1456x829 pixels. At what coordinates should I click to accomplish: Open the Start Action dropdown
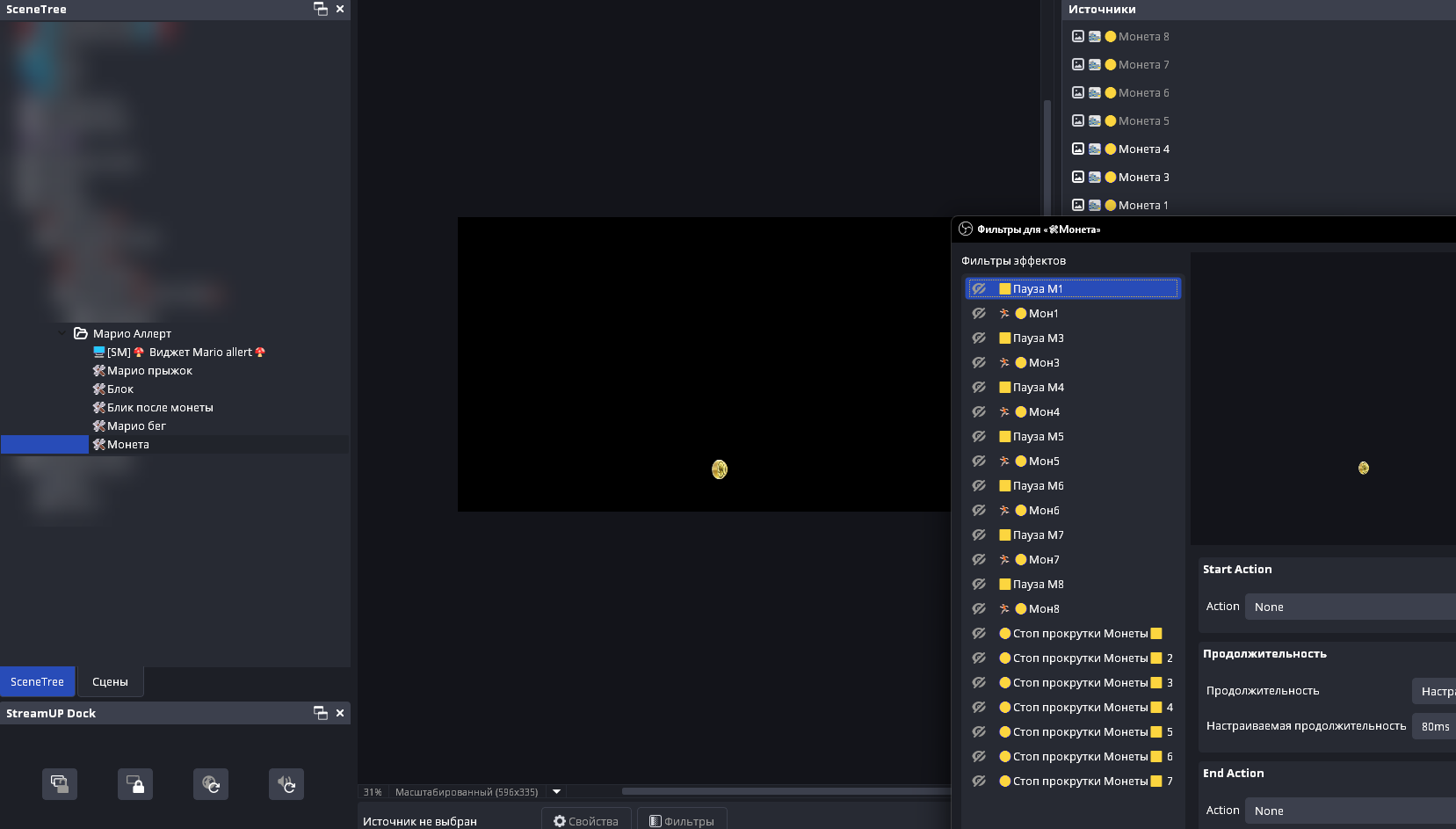coord(1350,607)
